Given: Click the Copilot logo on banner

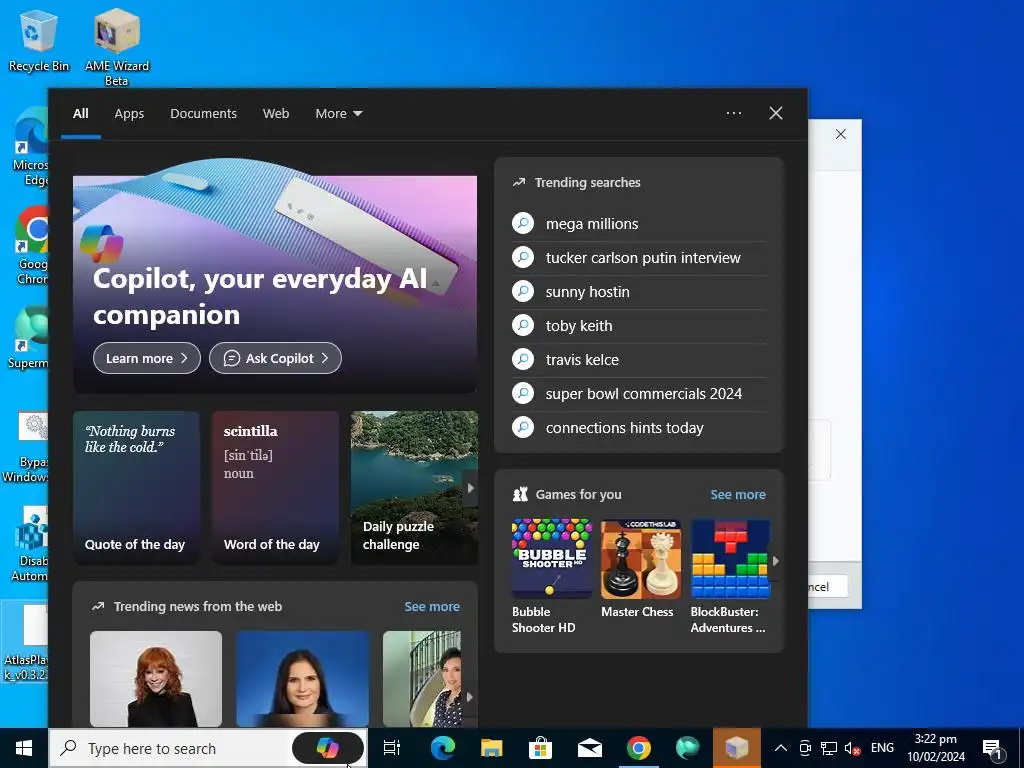Looking at the screenshot, I should pyautogui.click(x=101, y=244).
